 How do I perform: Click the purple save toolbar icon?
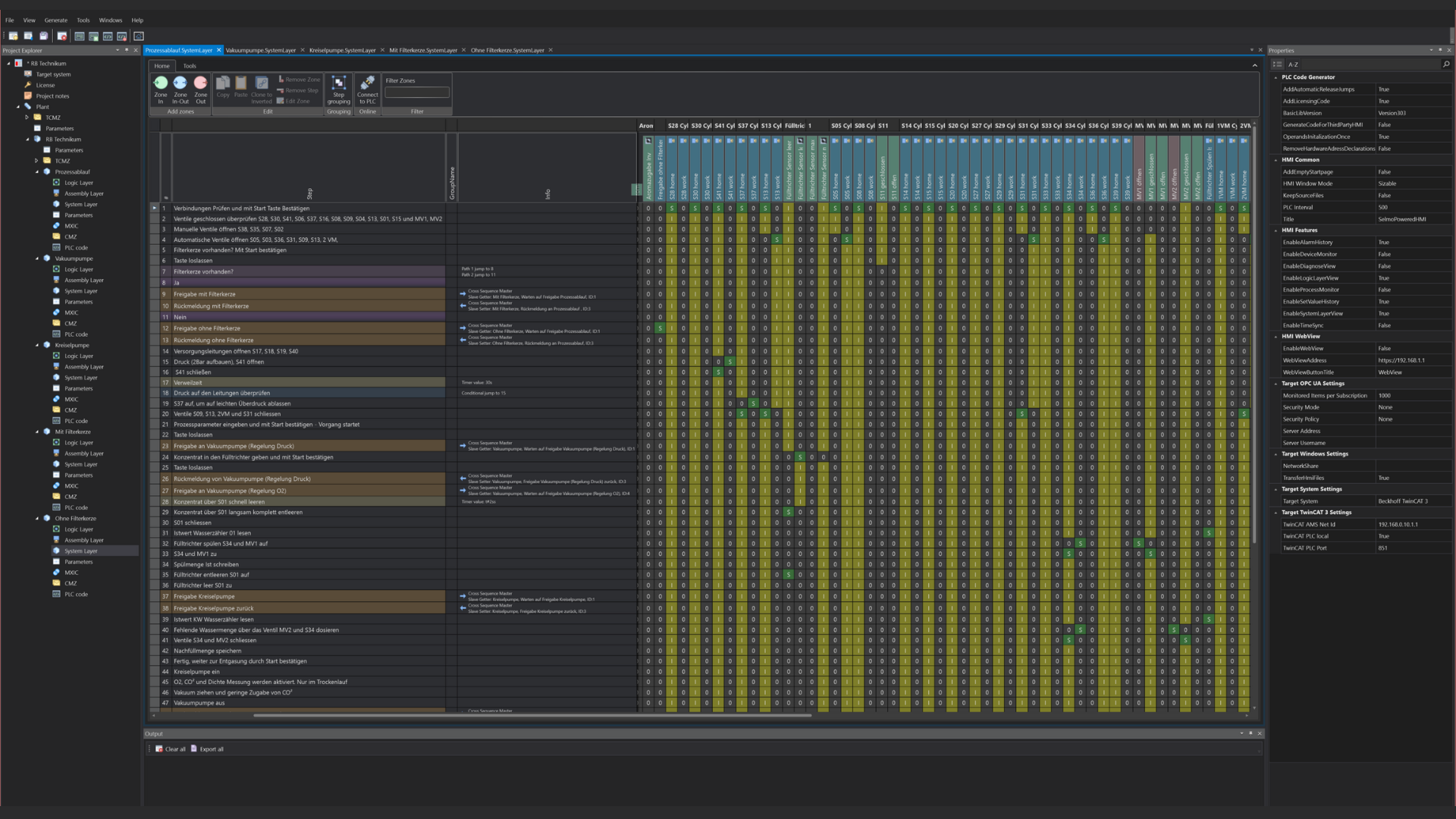[44, 36]
